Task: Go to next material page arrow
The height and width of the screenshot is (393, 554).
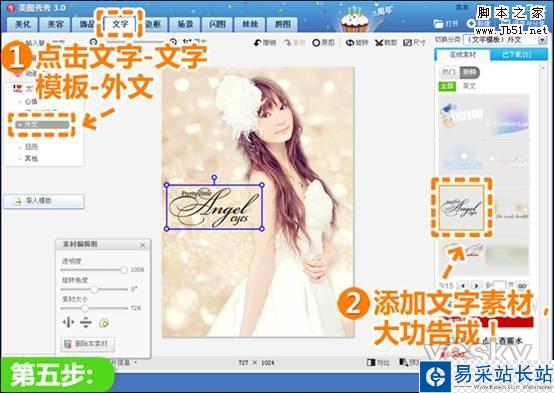Action: pyautogui.click(x=476, y=285)
